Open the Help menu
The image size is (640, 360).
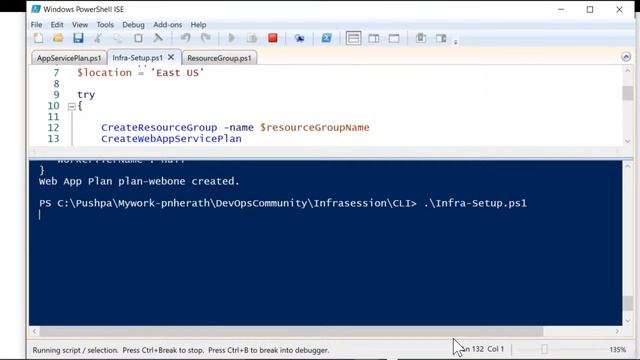tap(198, 24)
